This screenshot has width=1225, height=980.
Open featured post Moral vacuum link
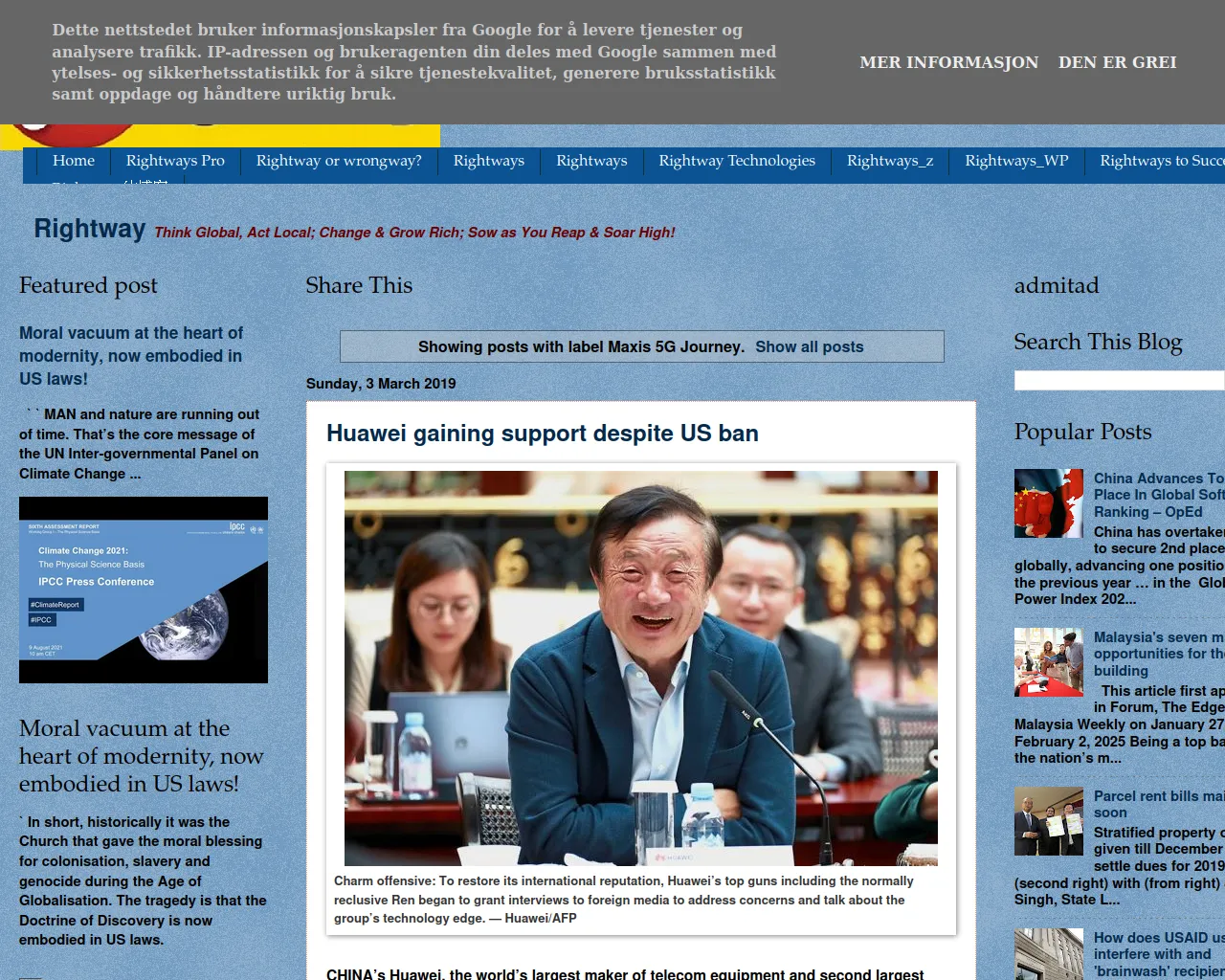click(131, 356)
